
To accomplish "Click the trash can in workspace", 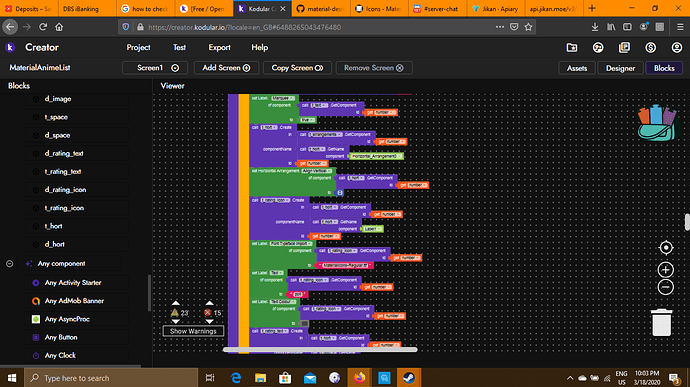I will pos(661,322).
